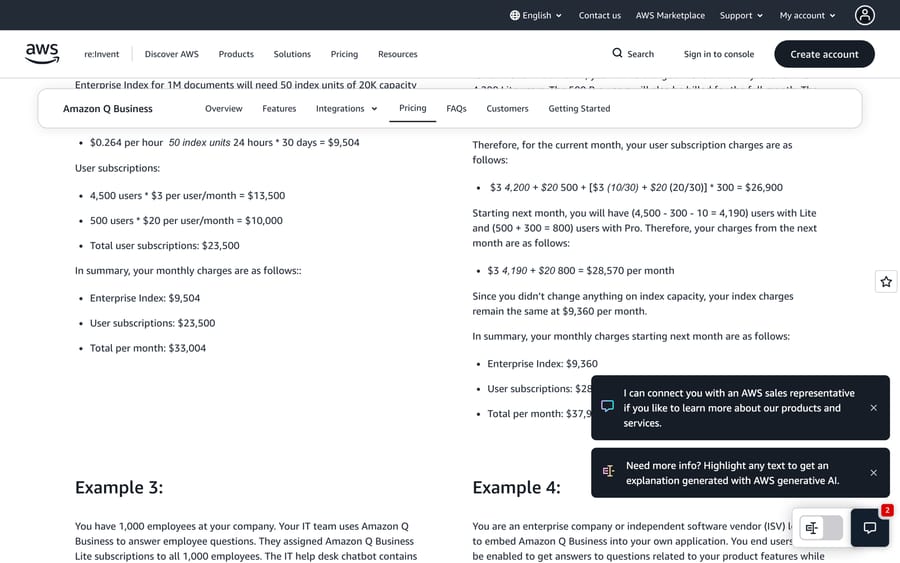Open the Solutions menu
Image resolution: width=900 pixels, height=563 pixels.
coord(292,54)
